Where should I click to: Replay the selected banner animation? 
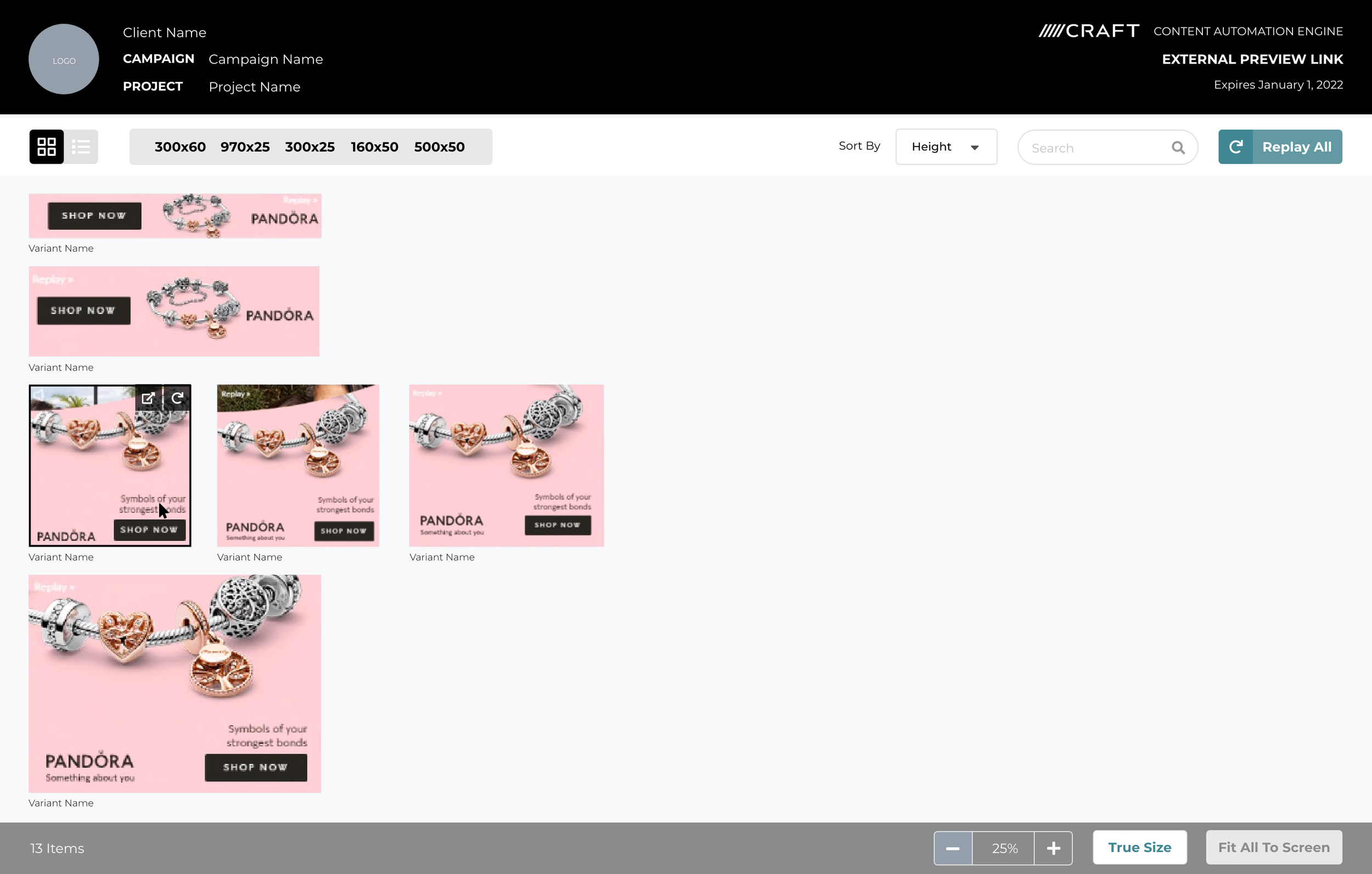177,398
